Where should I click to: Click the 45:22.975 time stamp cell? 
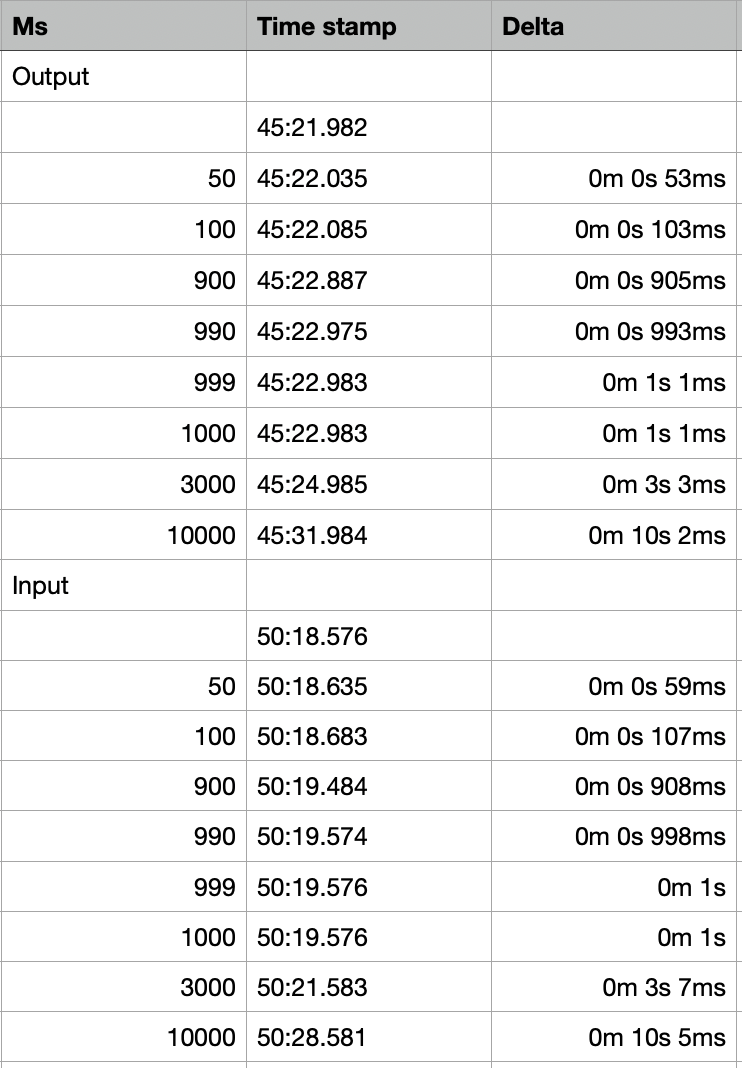tap(369, 331)
